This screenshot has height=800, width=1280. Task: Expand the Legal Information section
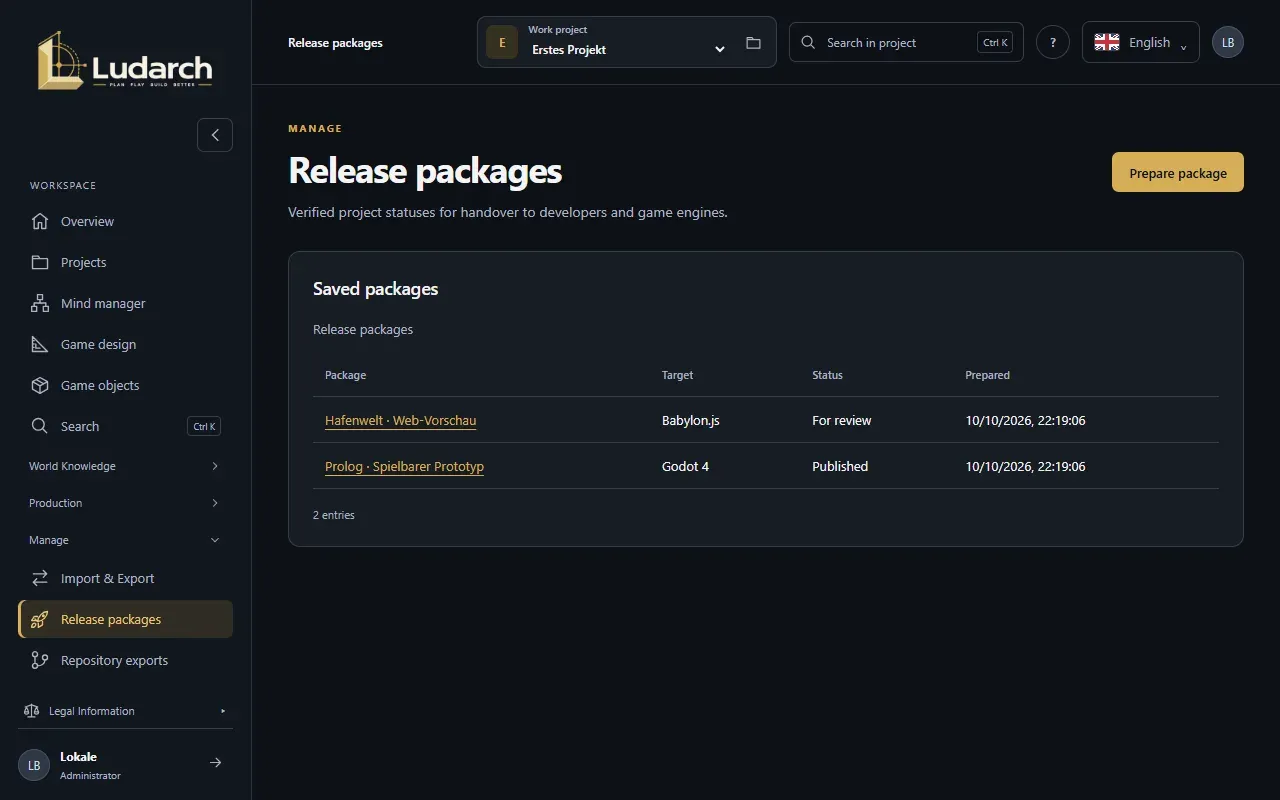[x=125, y=711]
